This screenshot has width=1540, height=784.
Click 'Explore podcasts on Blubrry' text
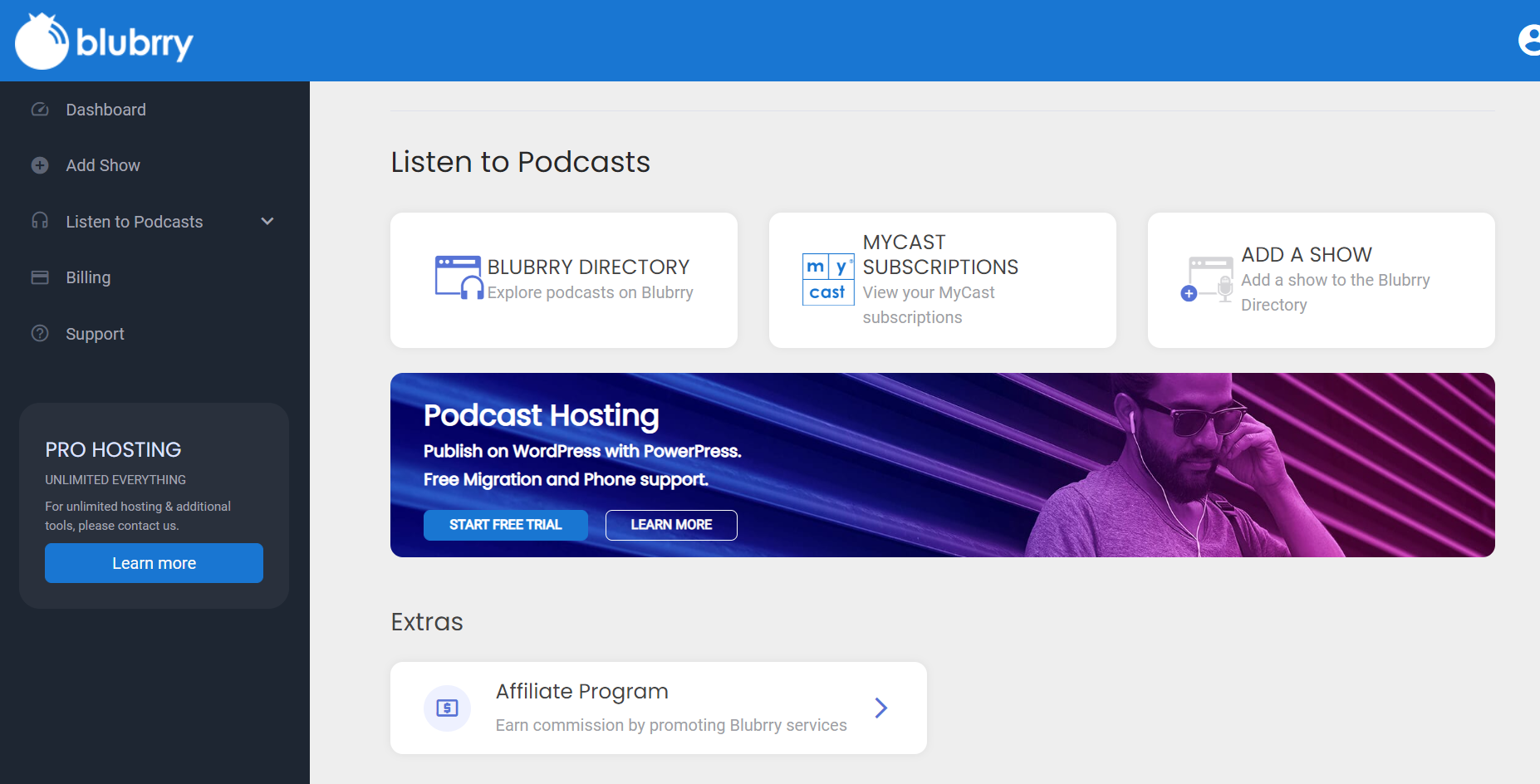591,292
